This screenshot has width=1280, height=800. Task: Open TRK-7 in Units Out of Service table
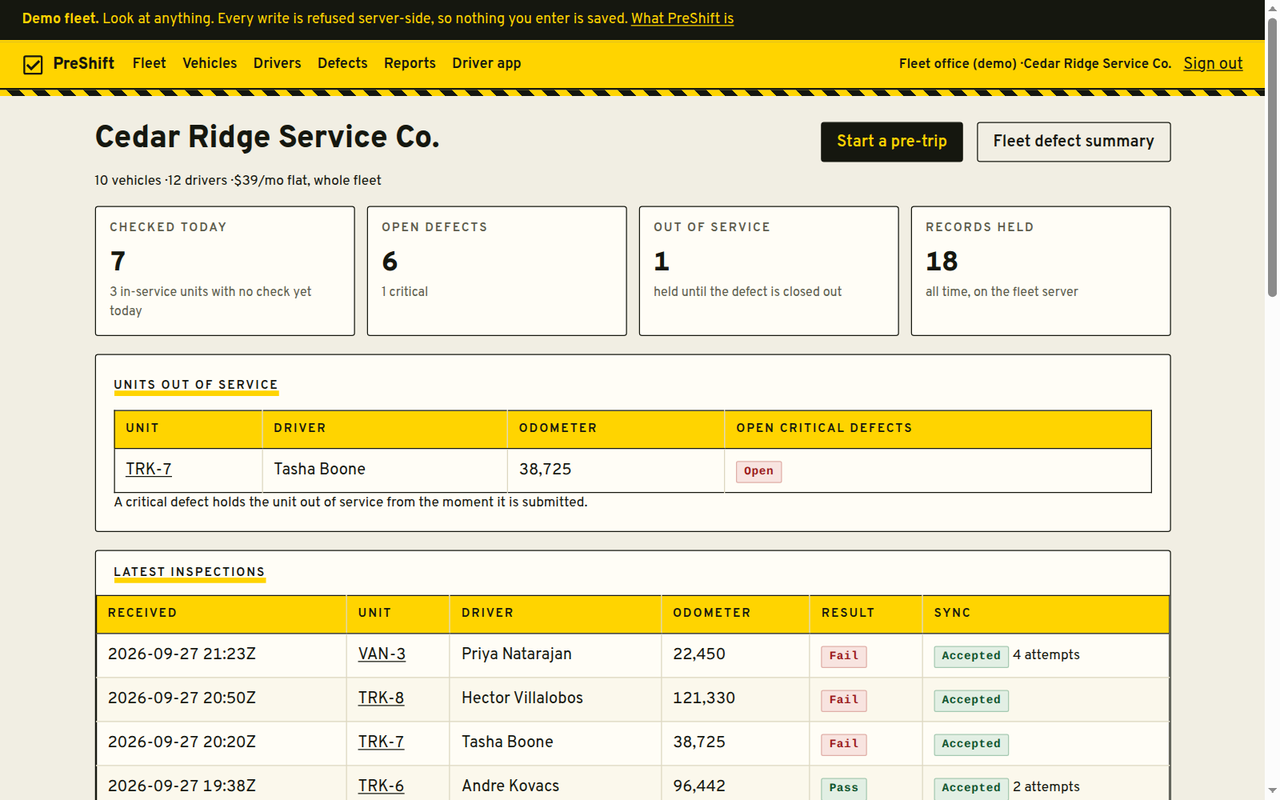[x=149, y=470]
